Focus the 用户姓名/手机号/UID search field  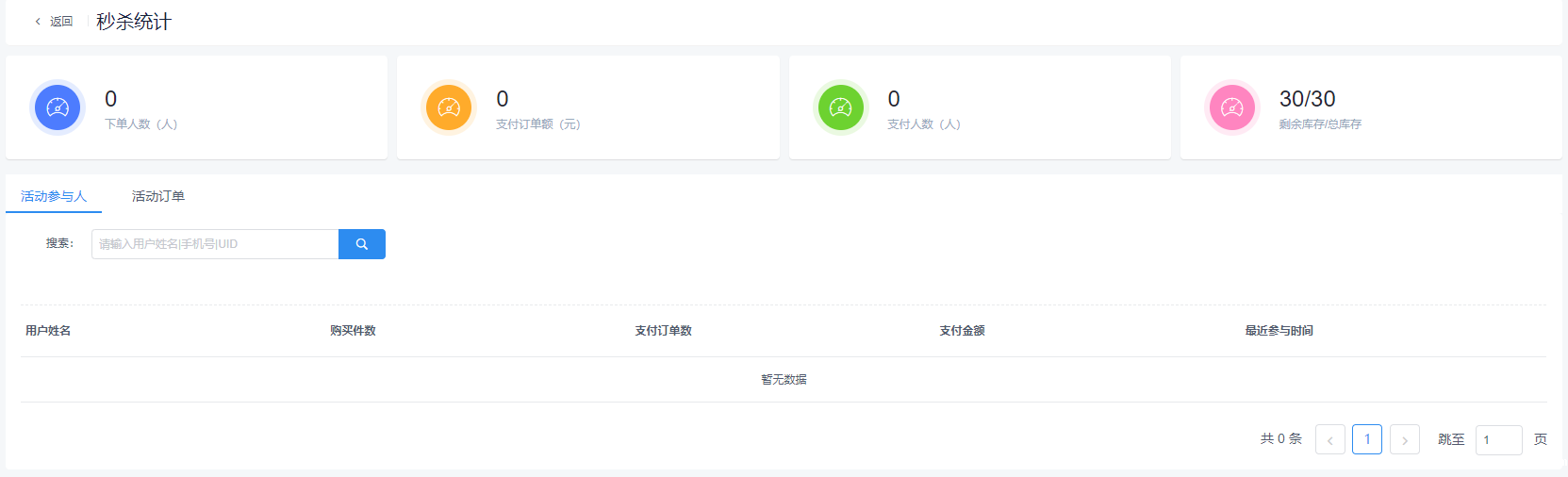(x=215, y=244)
